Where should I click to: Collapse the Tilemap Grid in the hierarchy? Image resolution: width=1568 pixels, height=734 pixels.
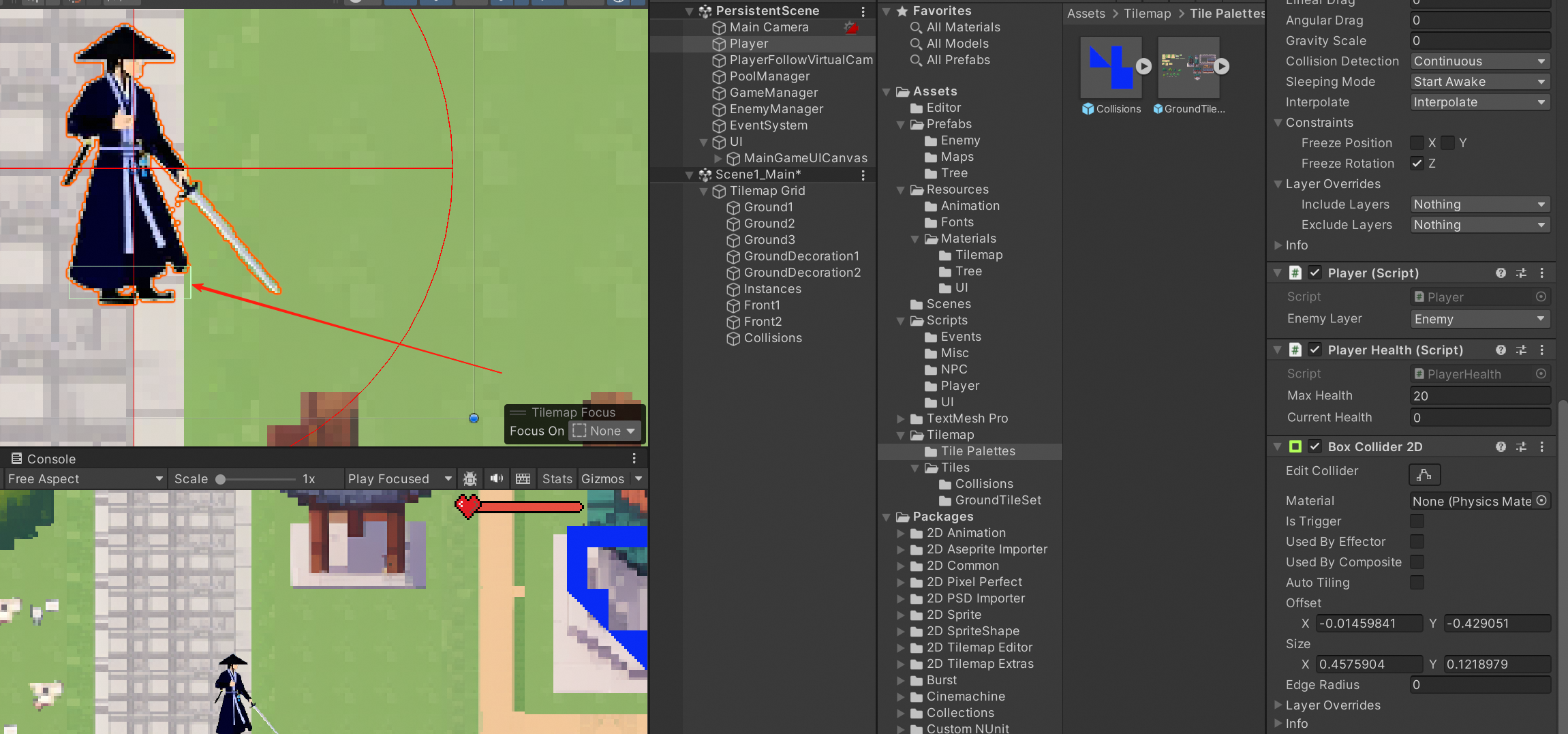704,191
